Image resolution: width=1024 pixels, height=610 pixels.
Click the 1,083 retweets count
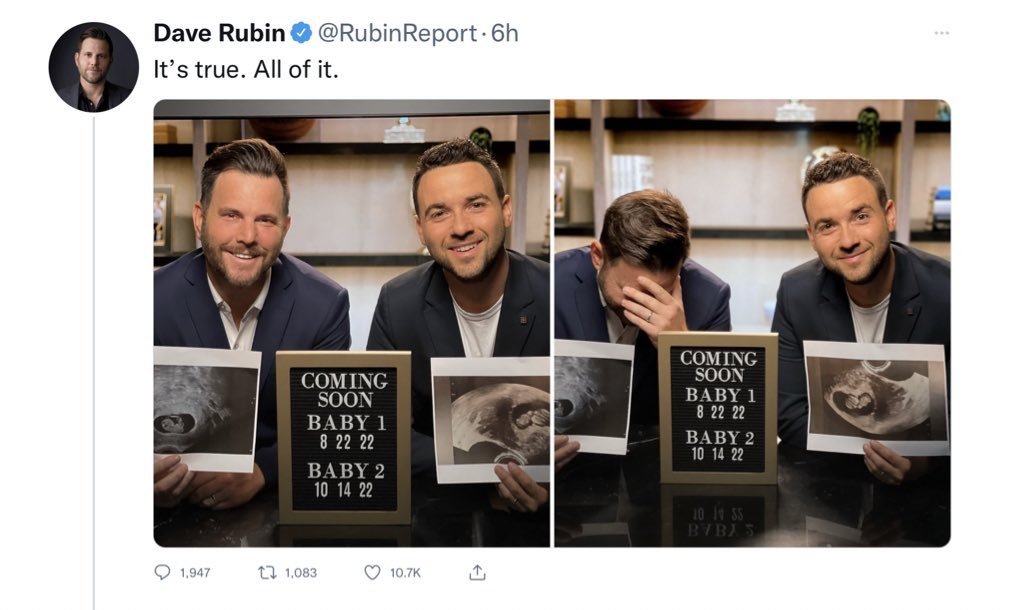click(300, 572)
